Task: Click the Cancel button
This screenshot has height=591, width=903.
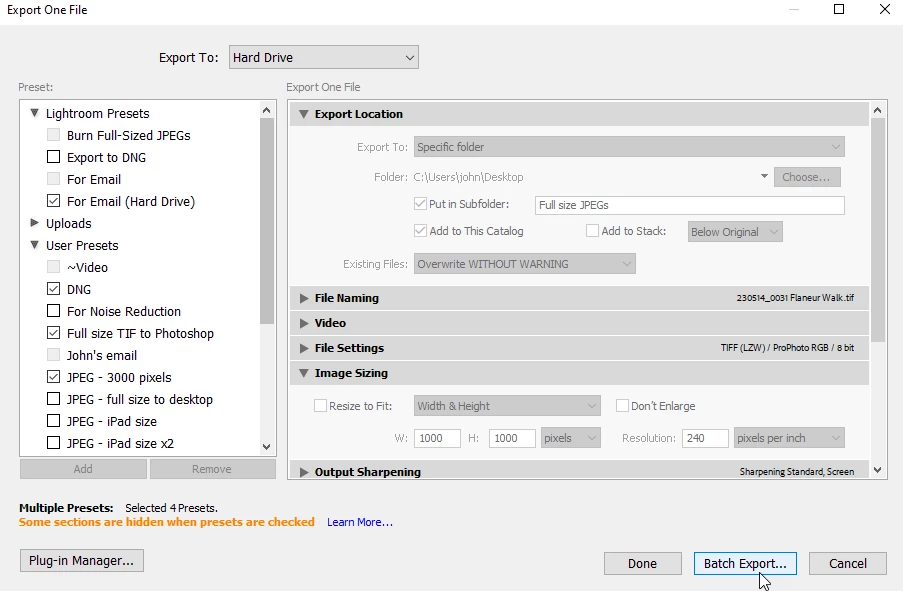Action: point(848,563)
